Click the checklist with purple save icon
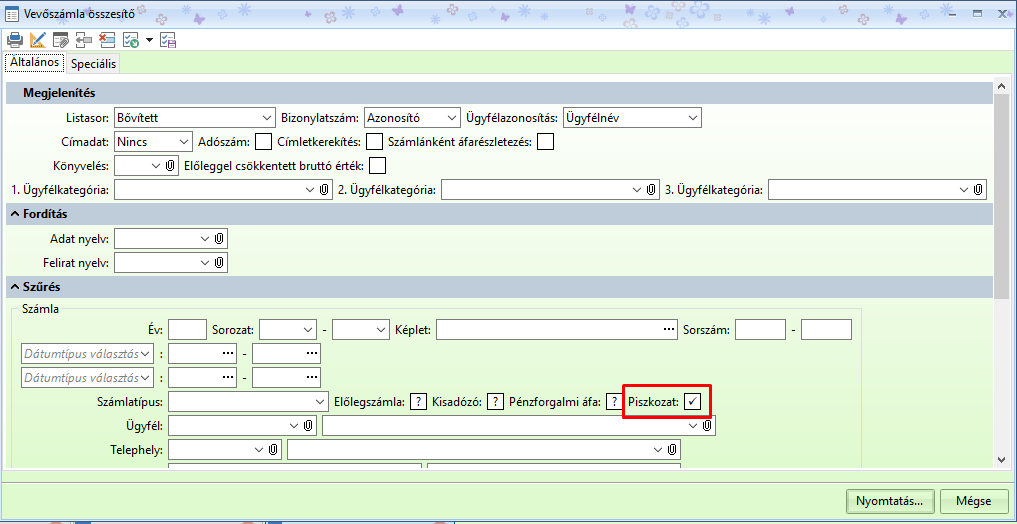This screenshot has height=524, width=1017. [168, 40]
